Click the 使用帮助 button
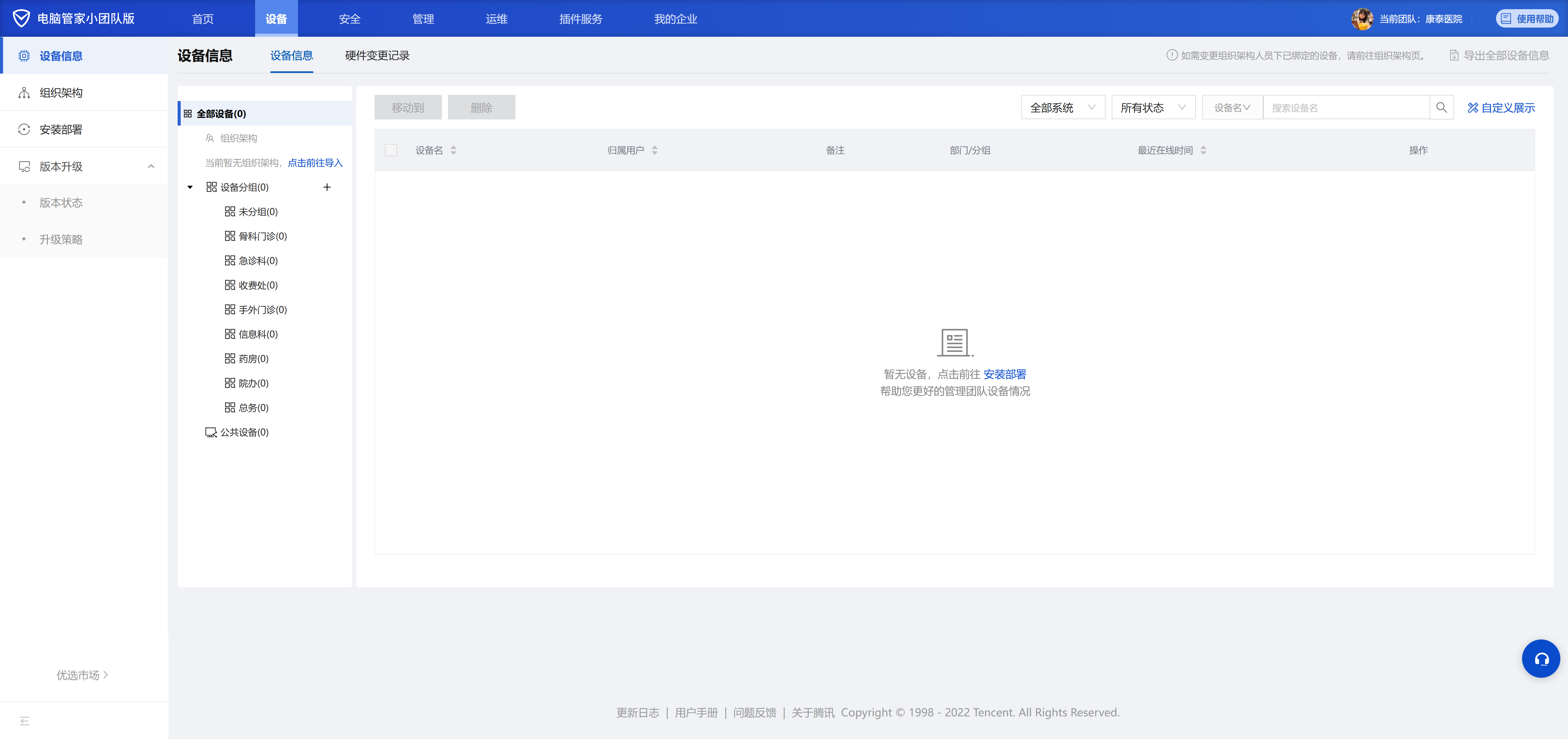This screenshot has width=1568, height=739. (1527, 19)
